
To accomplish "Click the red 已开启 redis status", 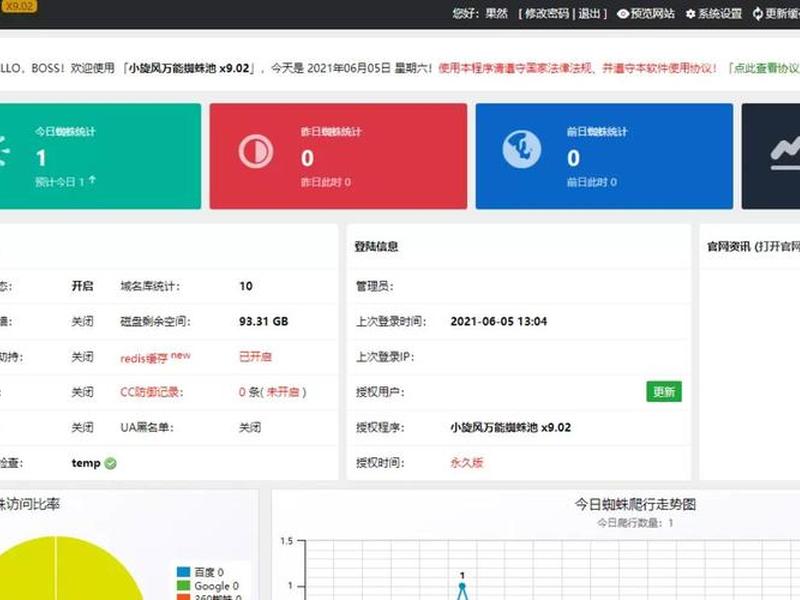I will pos(256,357).
